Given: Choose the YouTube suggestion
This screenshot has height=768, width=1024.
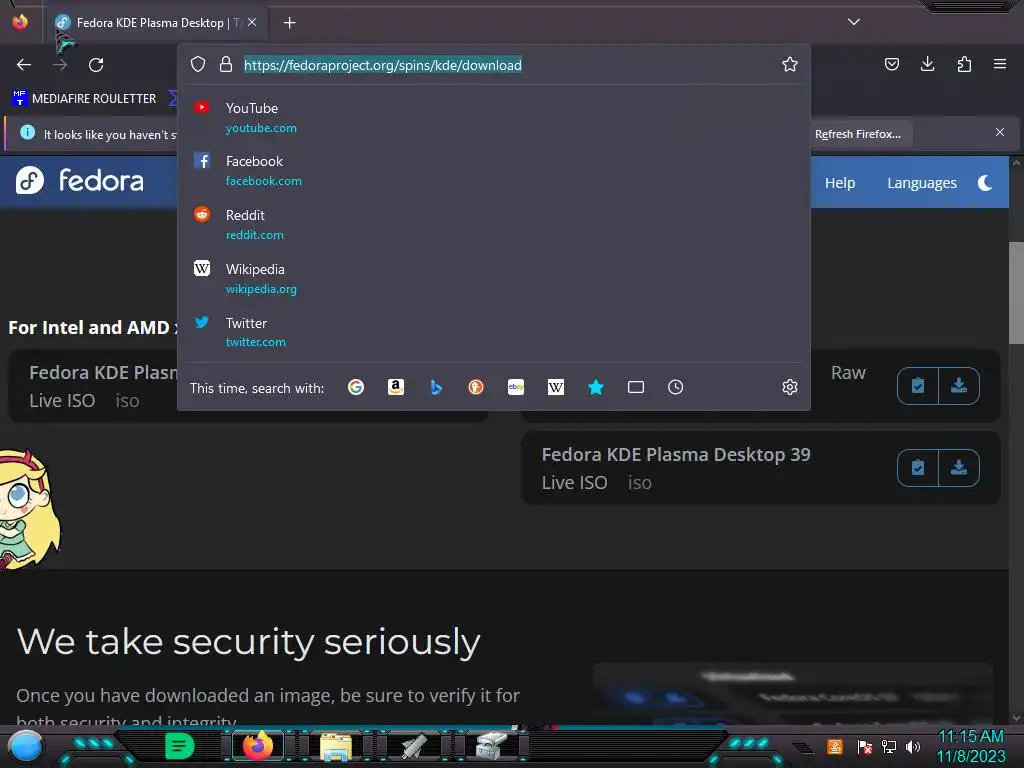Looking at the screenshot, I should point(494,118).
